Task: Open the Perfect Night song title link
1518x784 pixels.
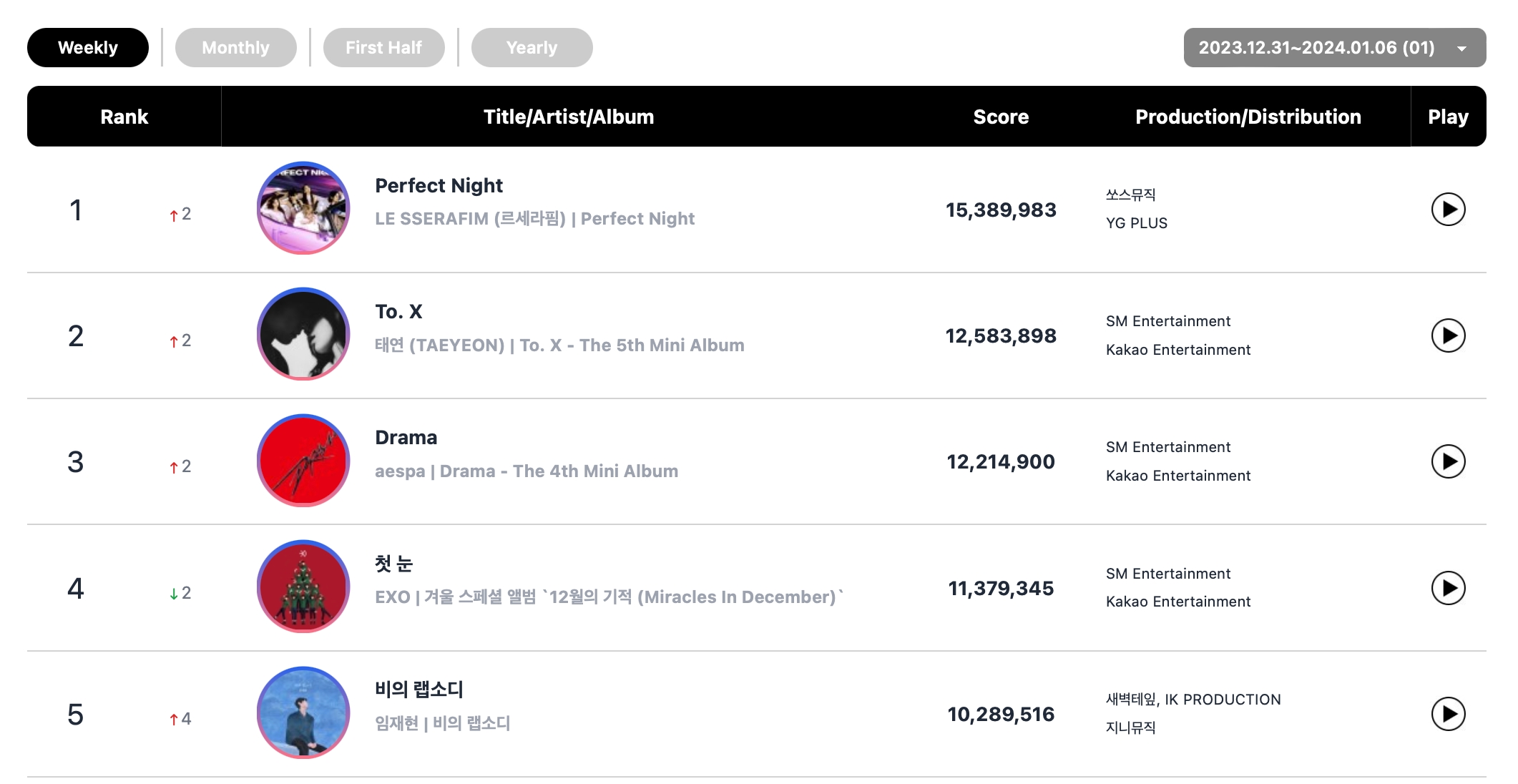Action: [439, 186]
